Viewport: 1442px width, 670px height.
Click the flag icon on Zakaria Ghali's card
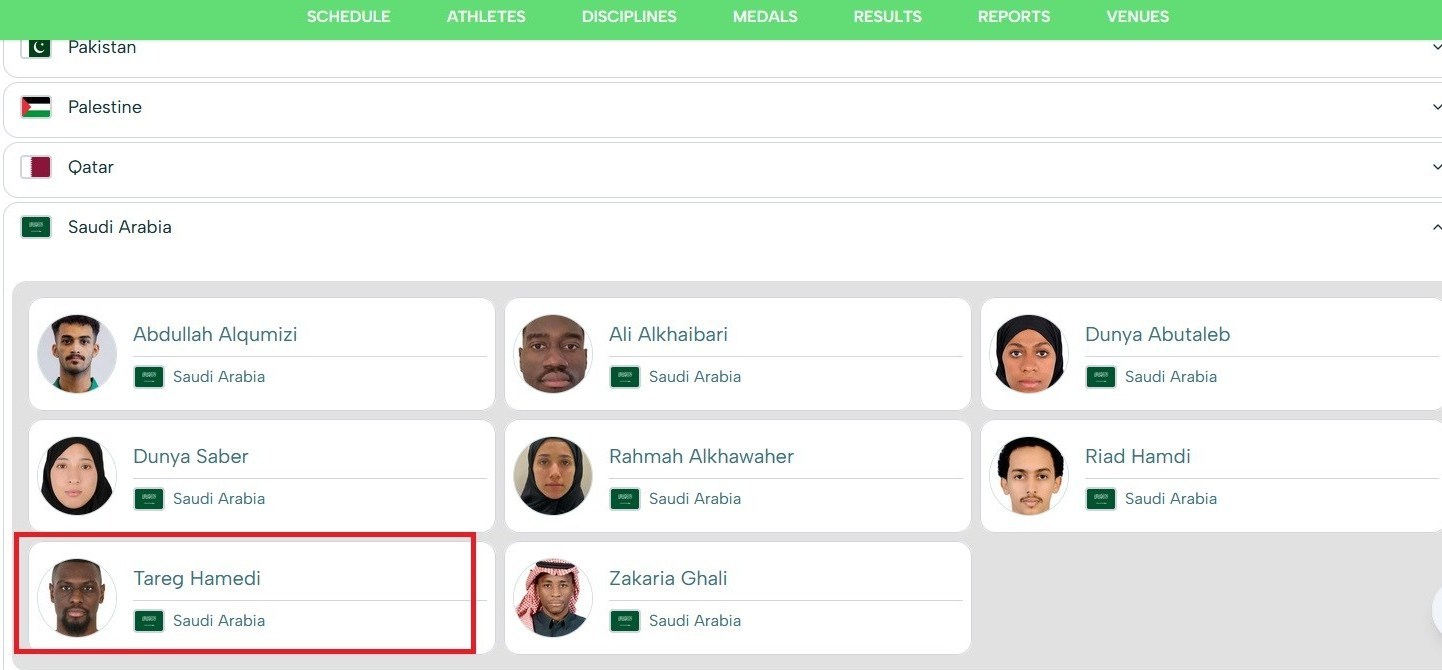pyautogui.click(x=624, y=620)
